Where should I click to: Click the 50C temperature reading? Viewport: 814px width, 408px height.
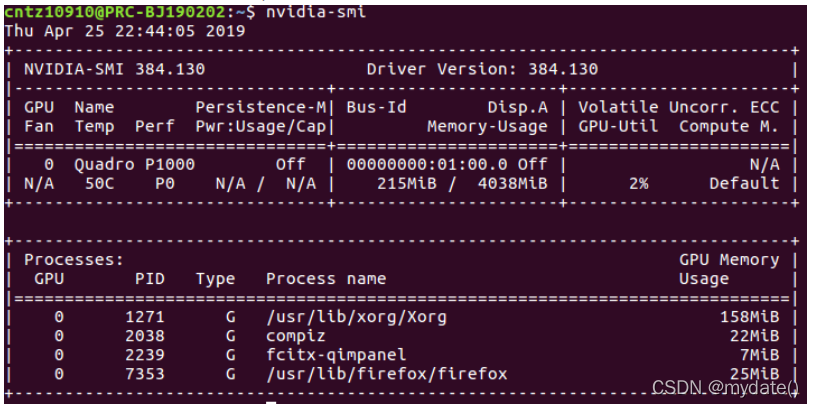pos(99,184)
